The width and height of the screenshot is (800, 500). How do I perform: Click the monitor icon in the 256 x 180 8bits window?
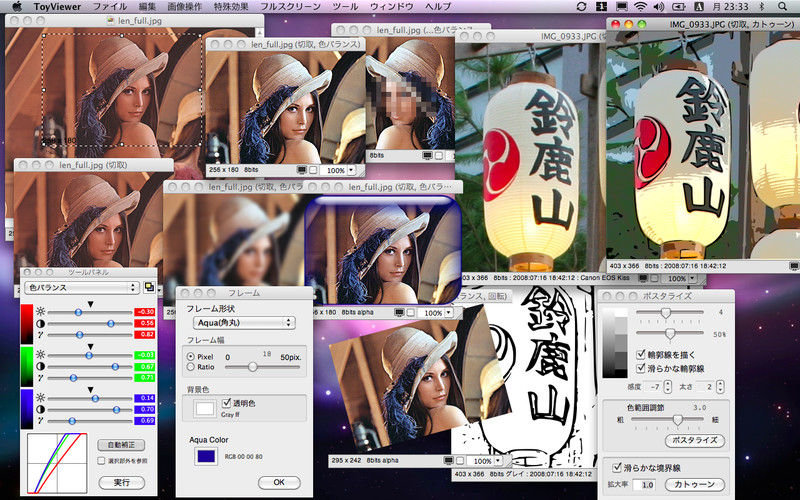(x=302, y=170)
